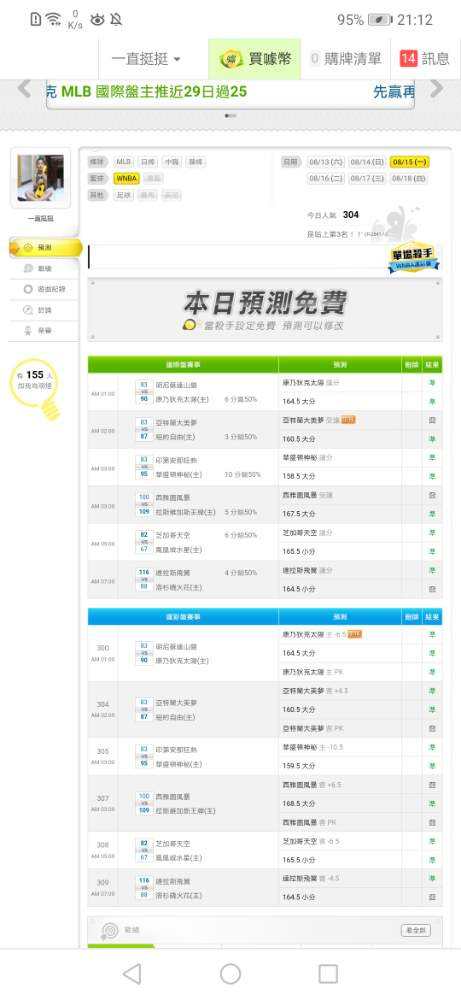Open the fourth sidebar item with magnifier icon

[x=44, y=310]
